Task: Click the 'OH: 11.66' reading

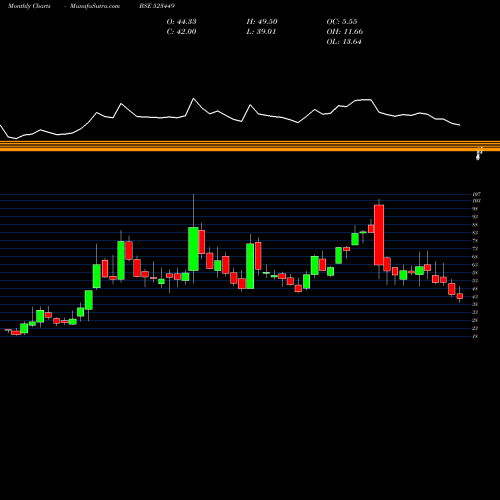Action: coord(345,32)
